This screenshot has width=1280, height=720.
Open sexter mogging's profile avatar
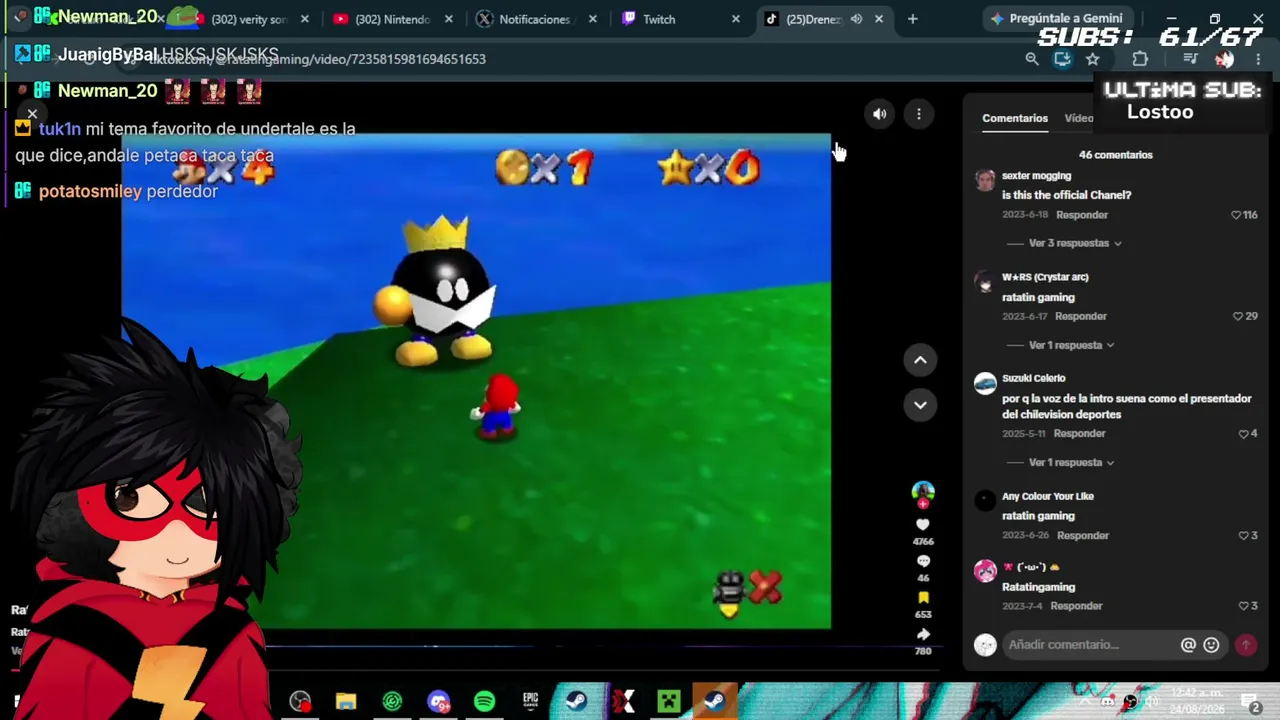[x=985, y=180]
